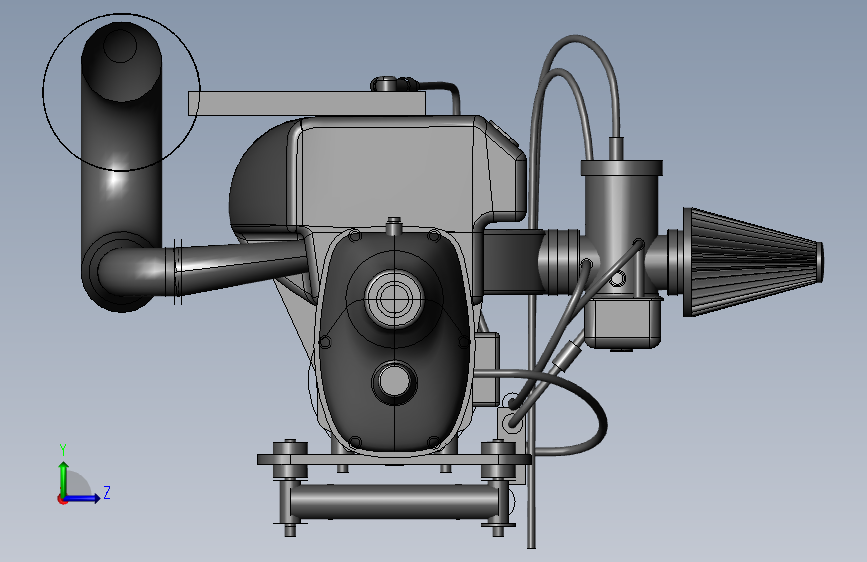Viewport: 867px width, 562px height.
Task: Click the red origin dot of the coordinate triad
Action: [62, 499]
